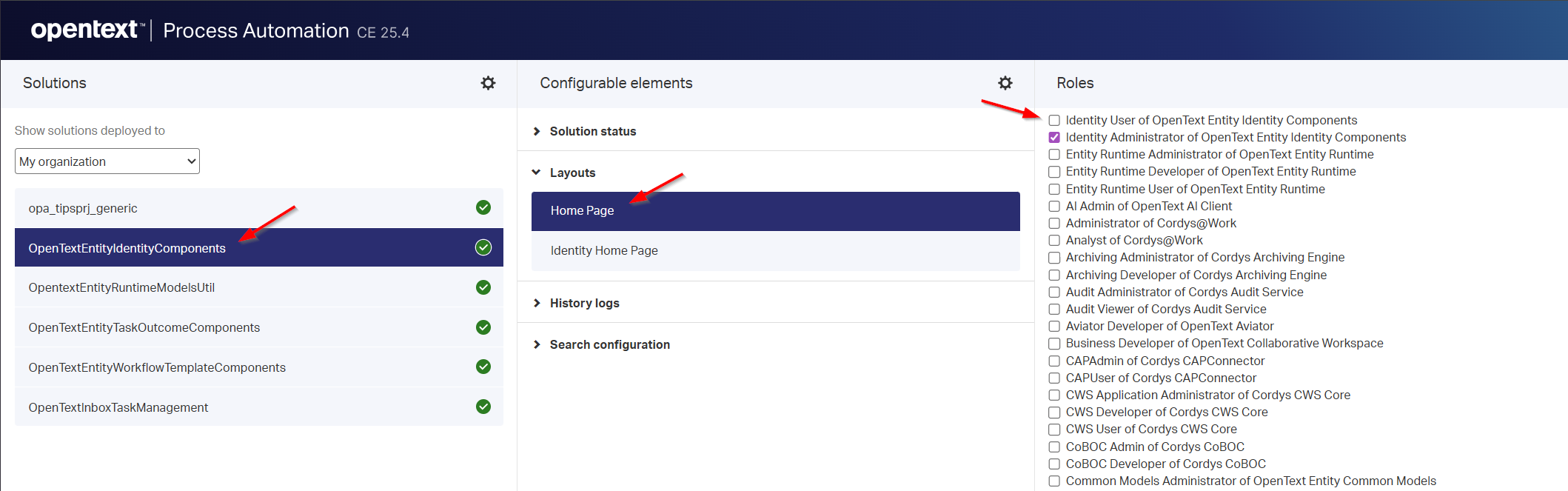
Task: Collapse the Layouts section
Action: pos(572,173)
